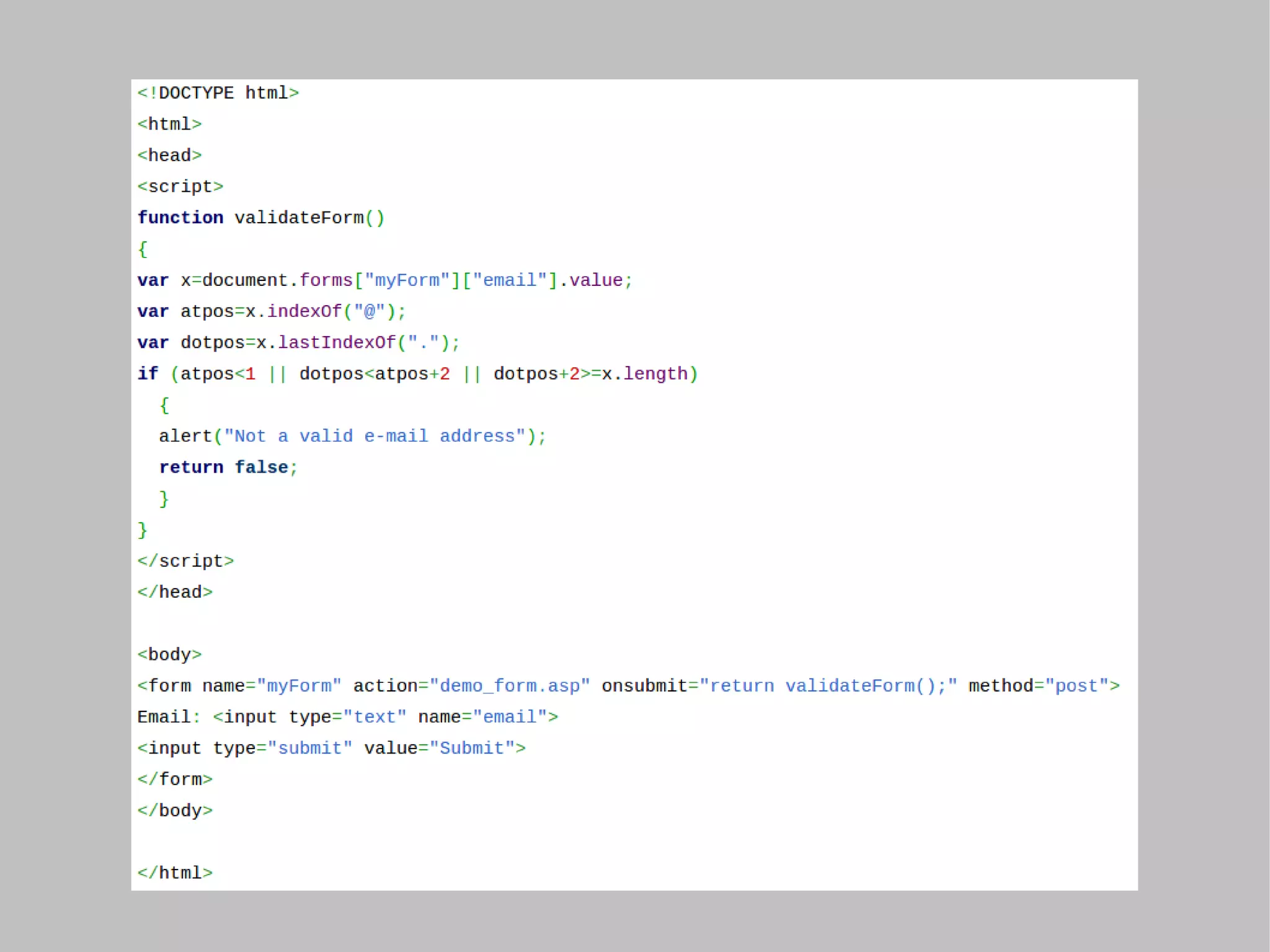The width and height of the screenshot is (1270, 952).
Task: Click 'onsubmit="return validateForm();"' text
Action: point(779,685)
